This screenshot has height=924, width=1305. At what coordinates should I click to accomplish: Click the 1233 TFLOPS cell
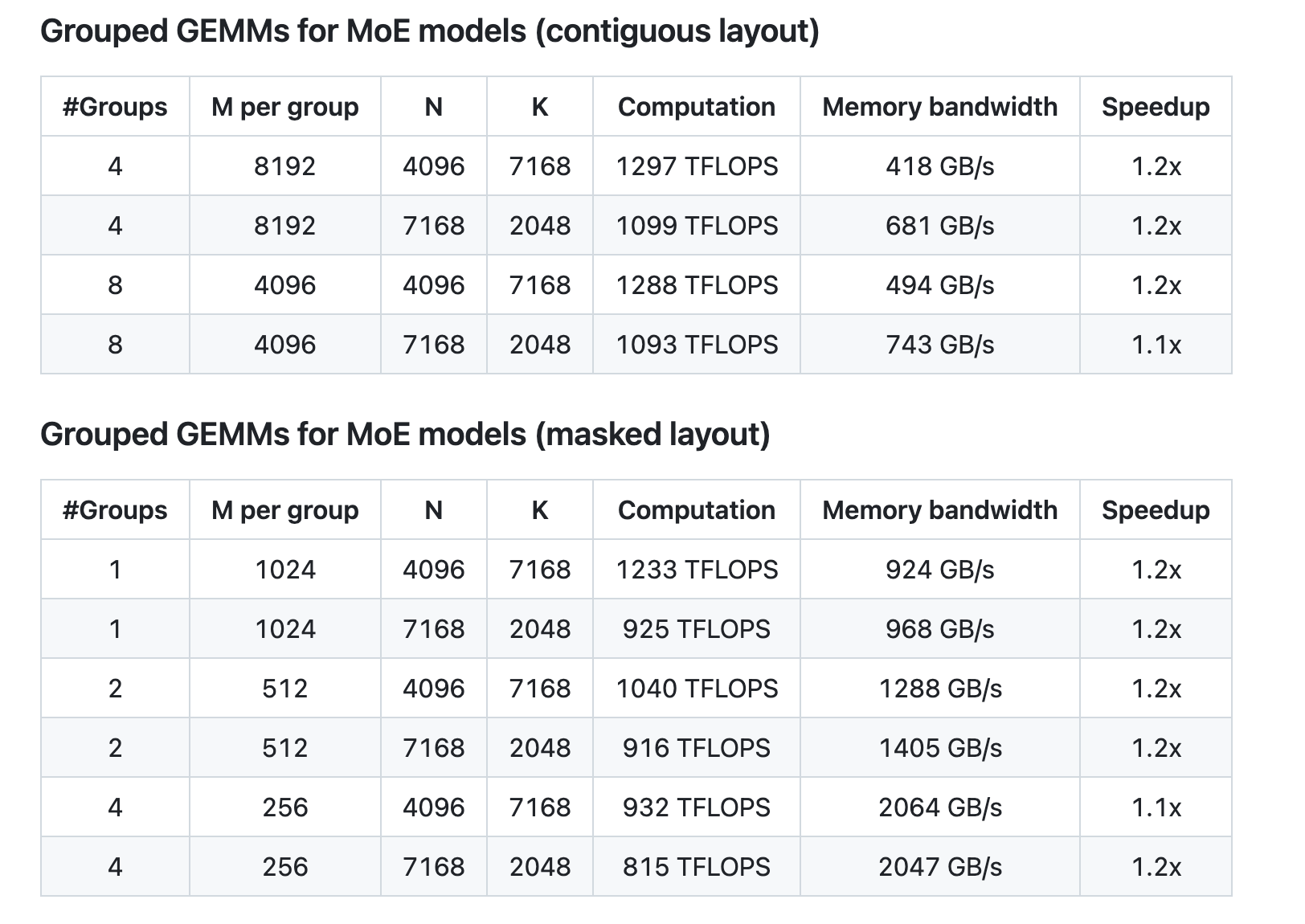(x=697, y=570)
